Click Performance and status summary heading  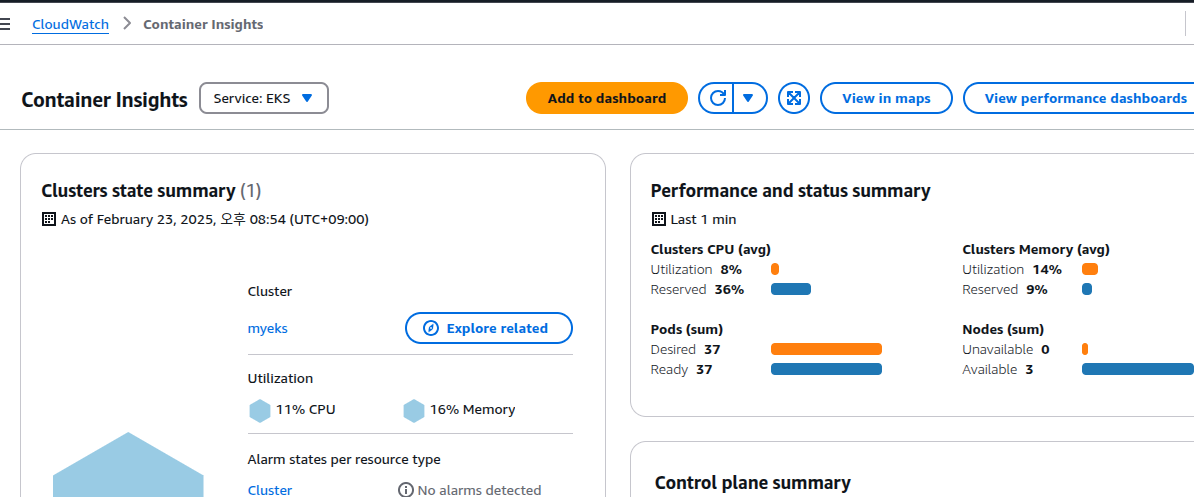coord(791,191)
